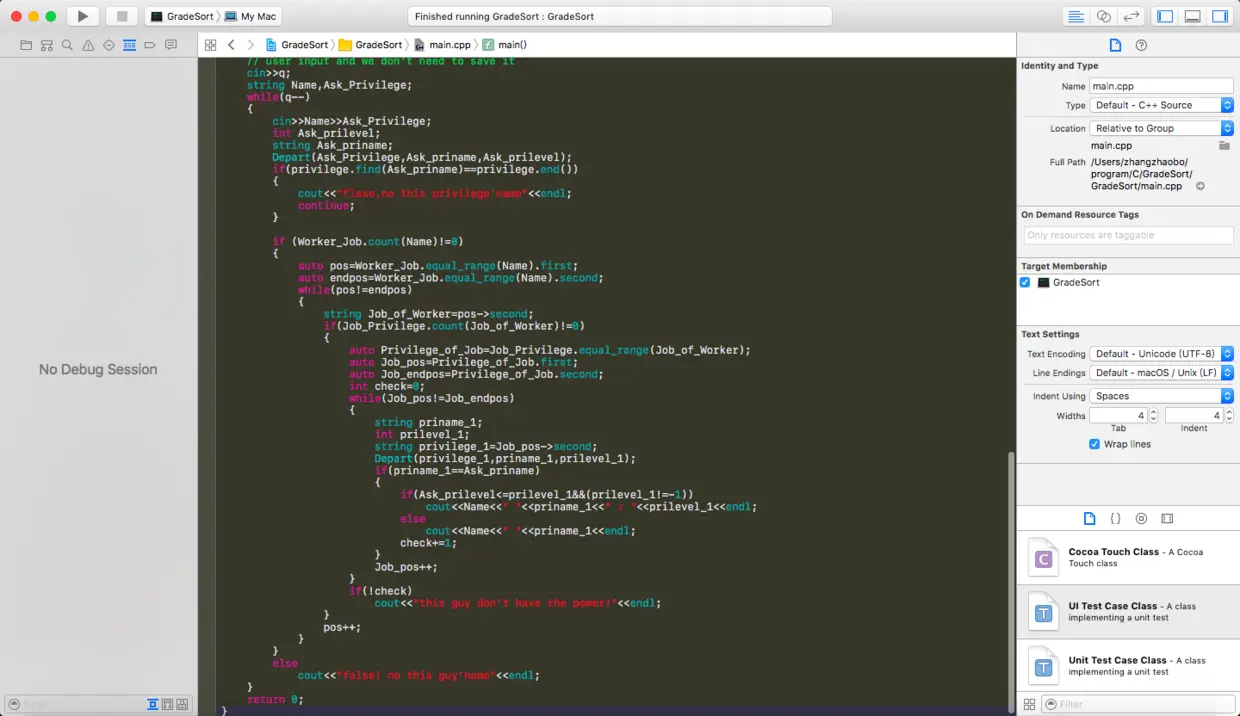Go back in editor history
The image size is (1240, 716).
point(231,45)
